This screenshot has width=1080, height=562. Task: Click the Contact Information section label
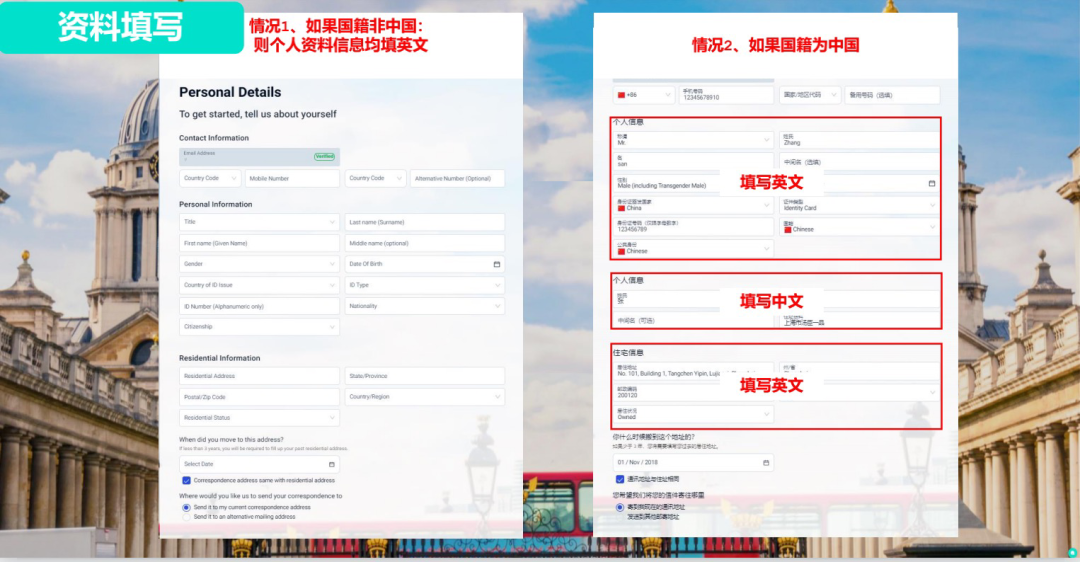(x=214, y=138)
